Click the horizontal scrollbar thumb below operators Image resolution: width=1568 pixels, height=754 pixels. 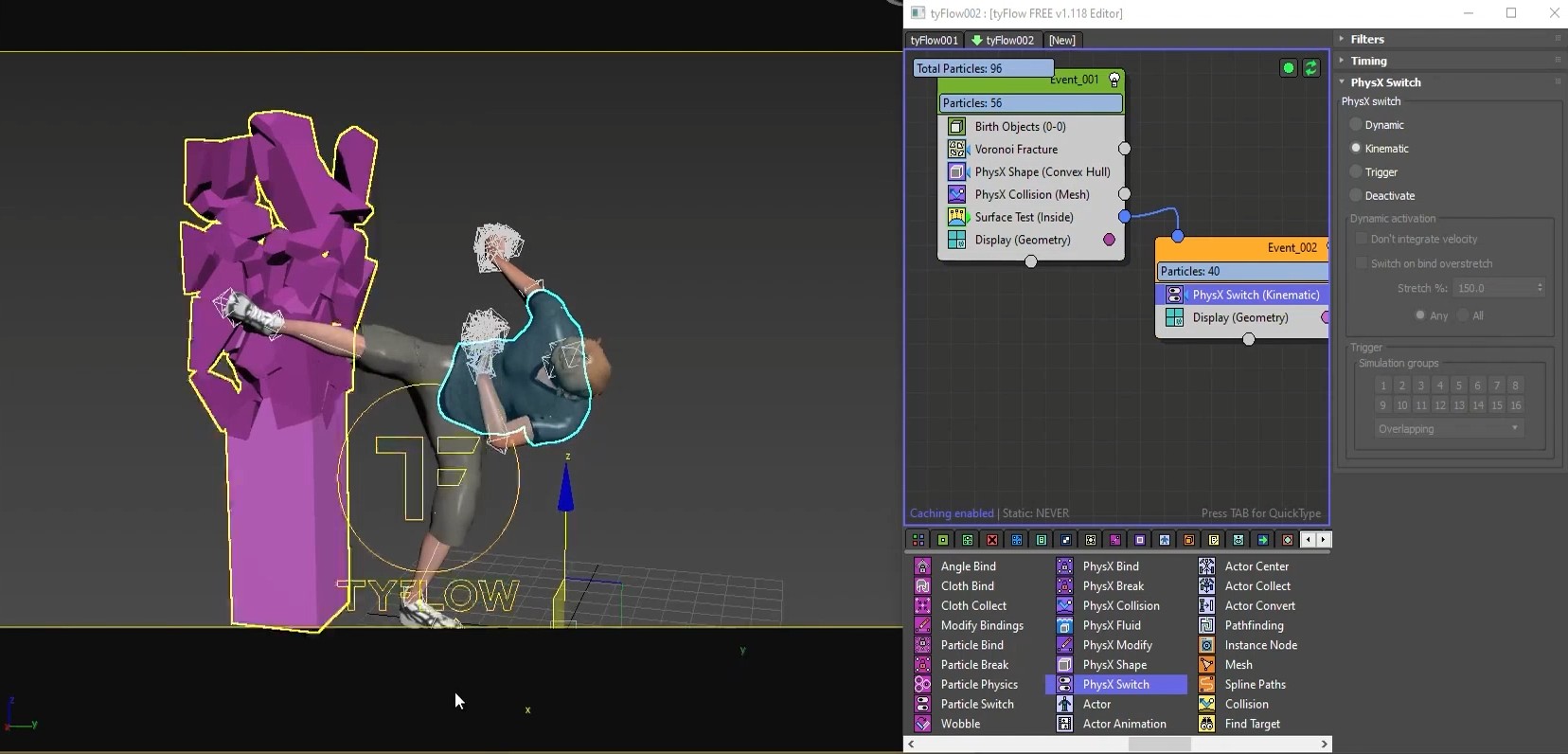[1159, 745]
